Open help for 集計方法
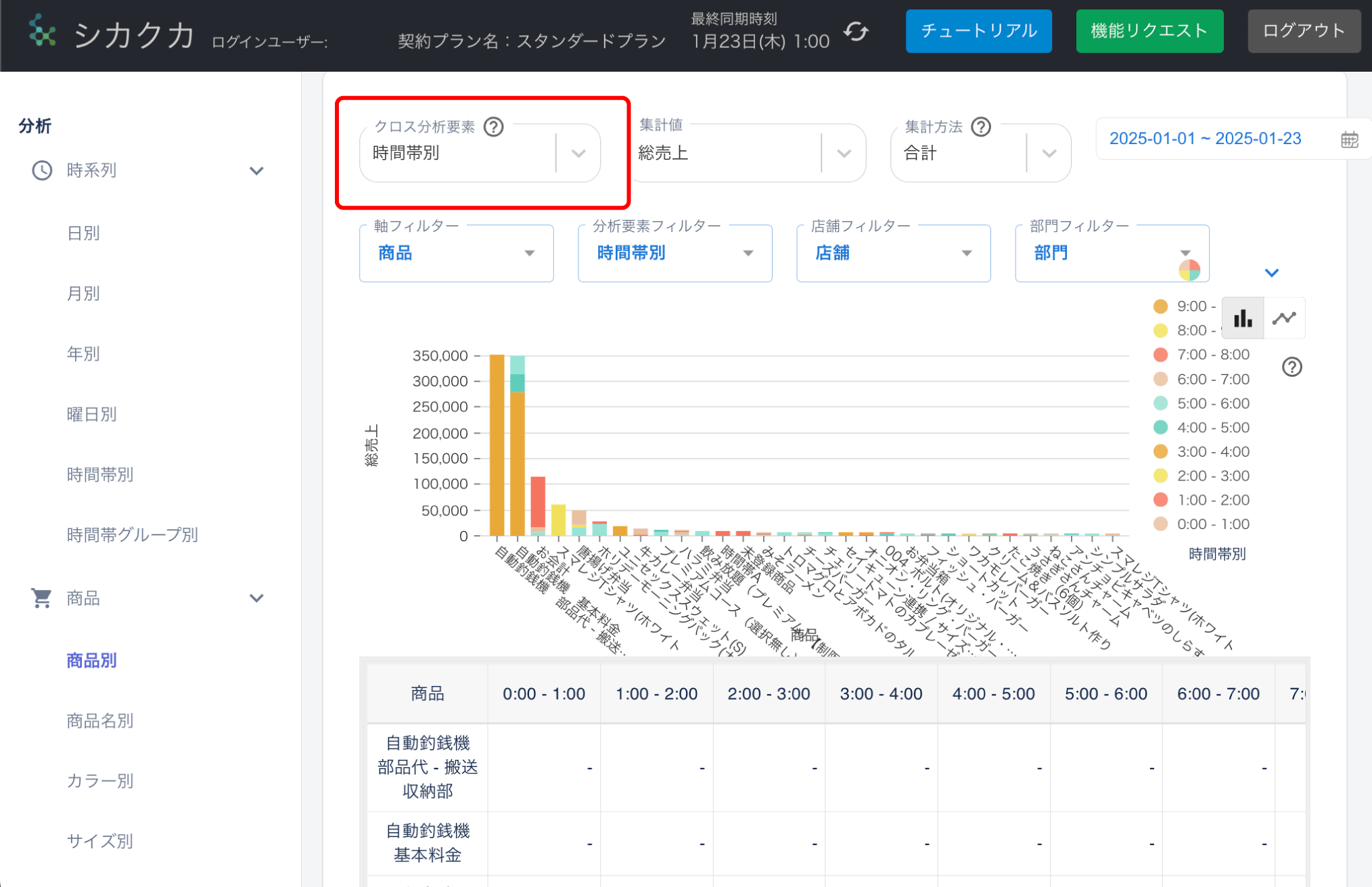This screenshot has height=887, width=1372. [980, 127]
